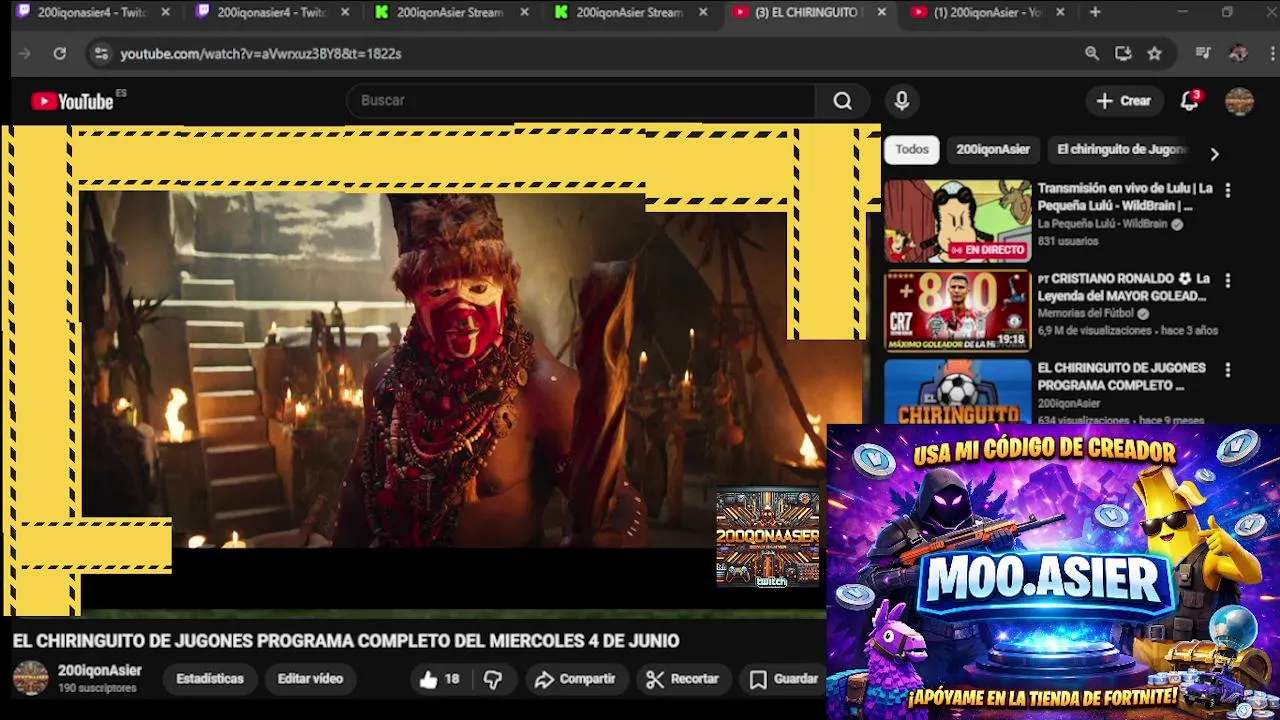1280x720 pixels.
Task: Dislike the video with thumbs down
Action: click(493, 679)
